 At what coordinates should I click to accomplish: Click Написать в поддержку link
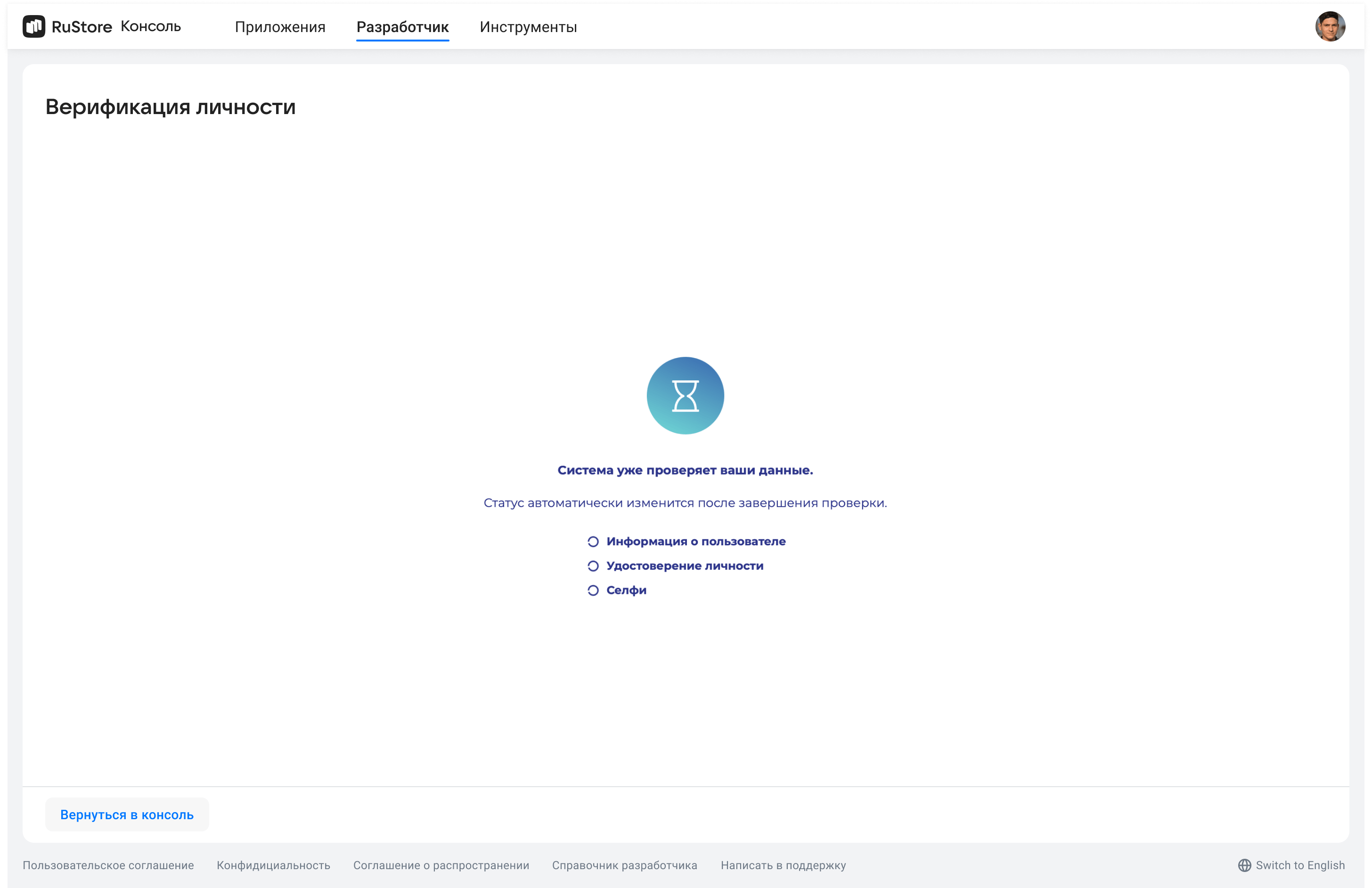(x=783, y=865)
